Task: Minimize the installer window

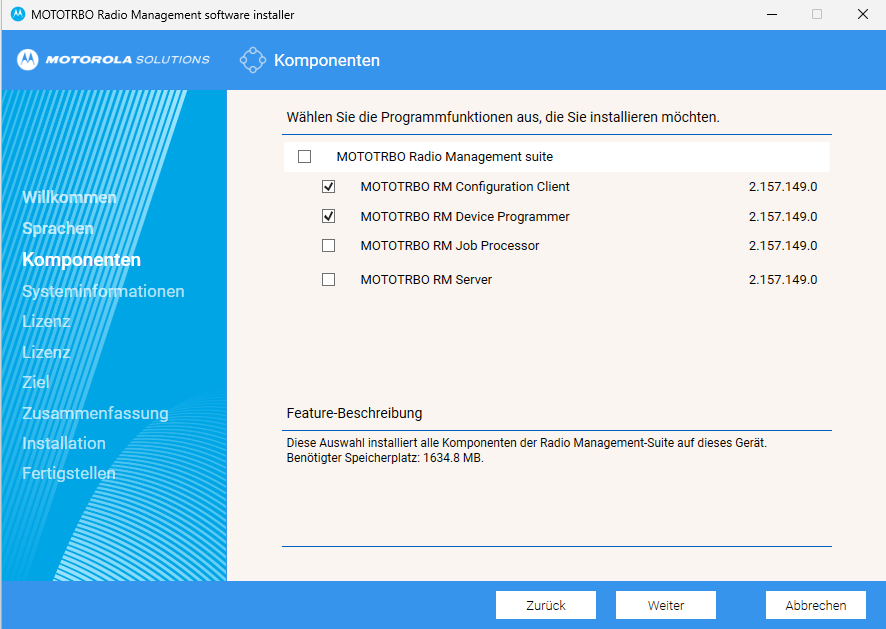Action: (x=772, y=14)
